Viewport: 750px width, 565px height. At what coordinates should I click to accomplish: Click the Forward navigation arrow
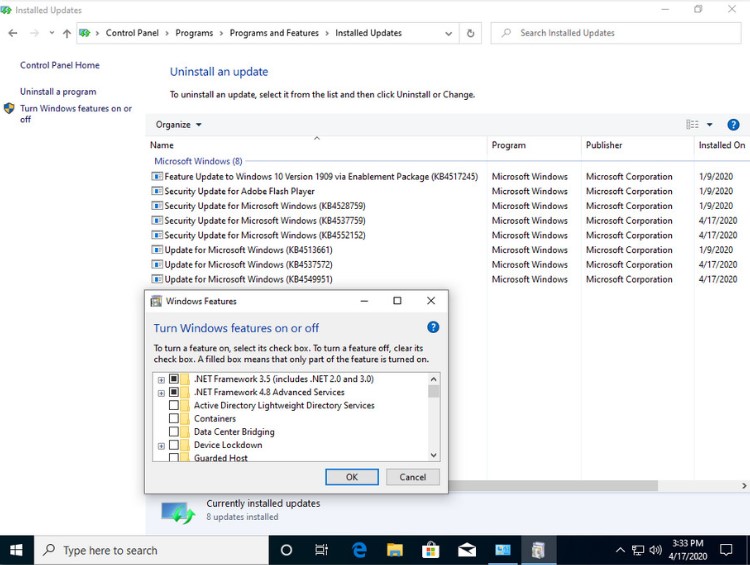(x=34, y=33)
